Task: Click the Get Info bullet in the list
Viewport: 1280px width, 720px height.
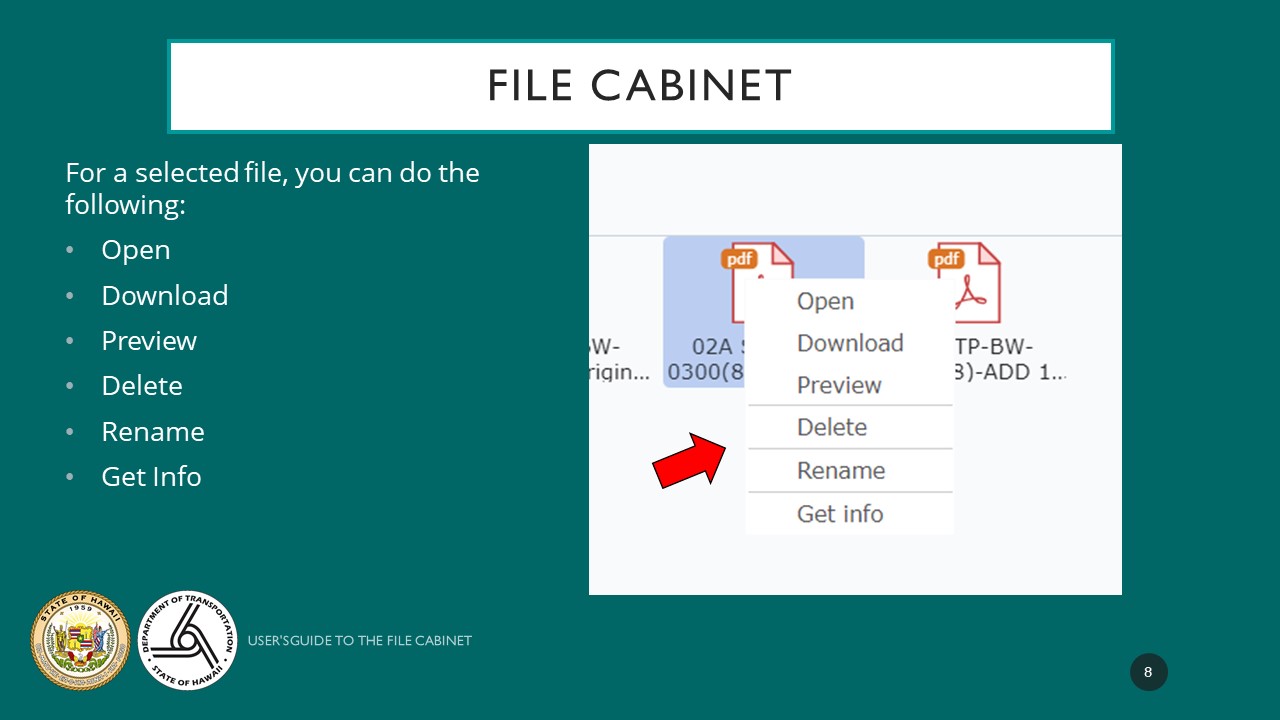Action: click(x=151, y=477)
